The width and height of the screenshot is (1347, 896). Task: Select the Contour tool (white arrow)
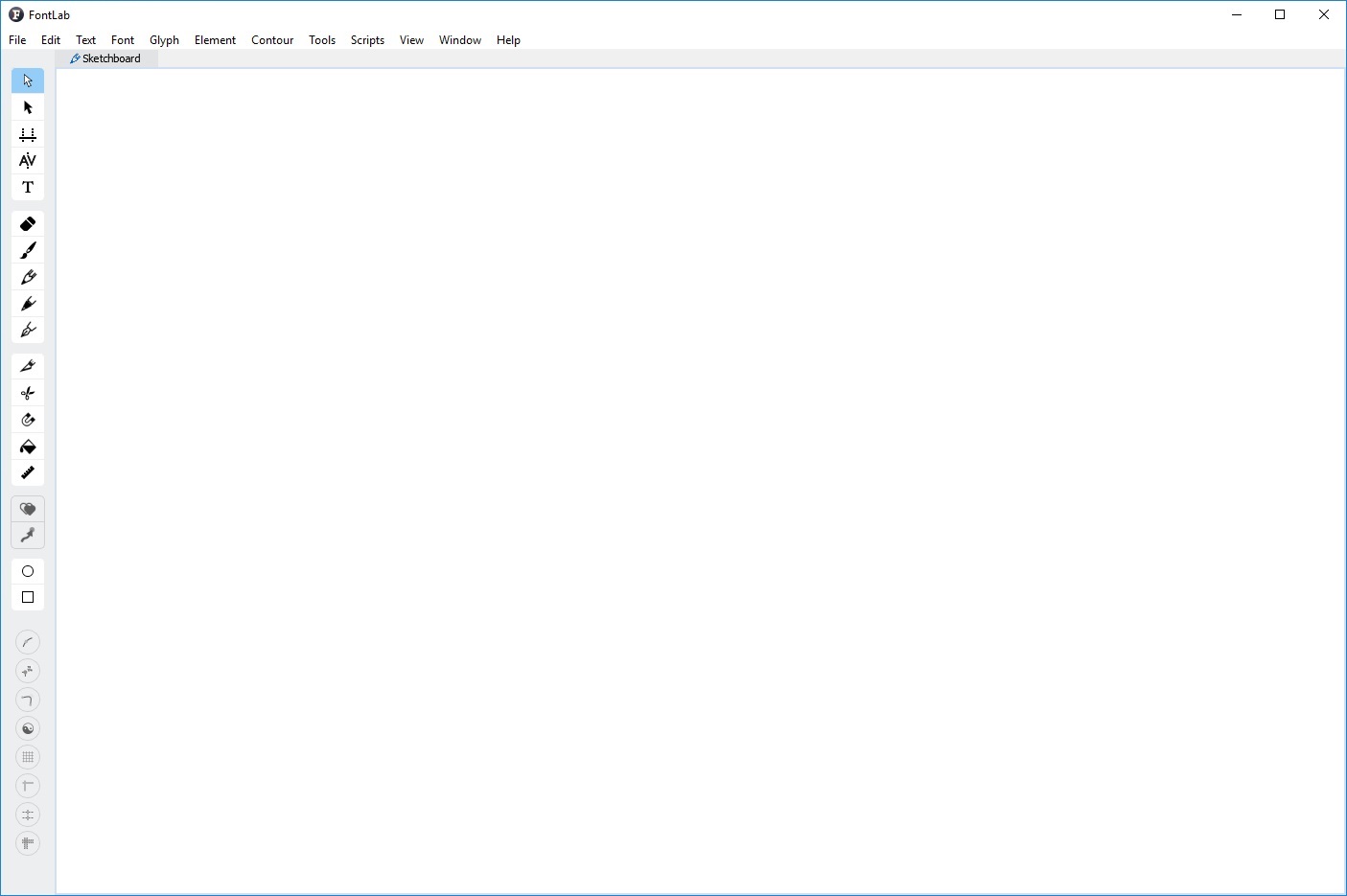28,80
